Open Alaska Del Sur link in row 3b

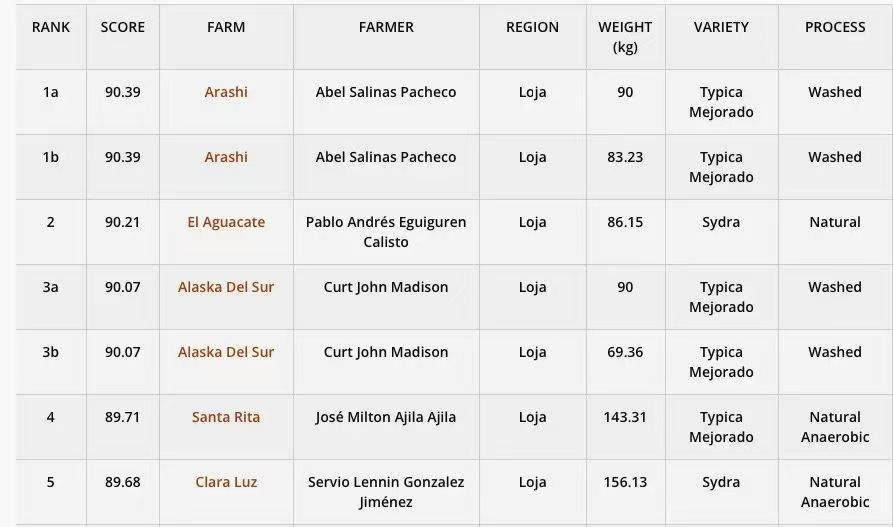coord(226,352)
